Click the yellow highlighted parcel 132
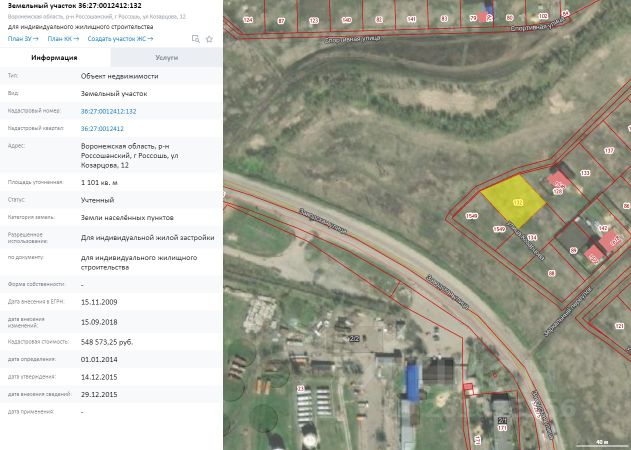This screenshot has width=631, height=450. point(515,200)
